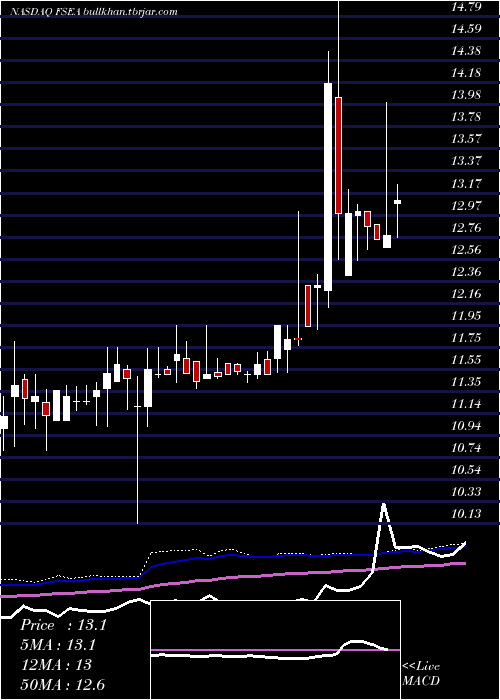This screenshot has height=700, width=500.
Task: Click the 12.97 price axis label
Action: tap(466, 205)
